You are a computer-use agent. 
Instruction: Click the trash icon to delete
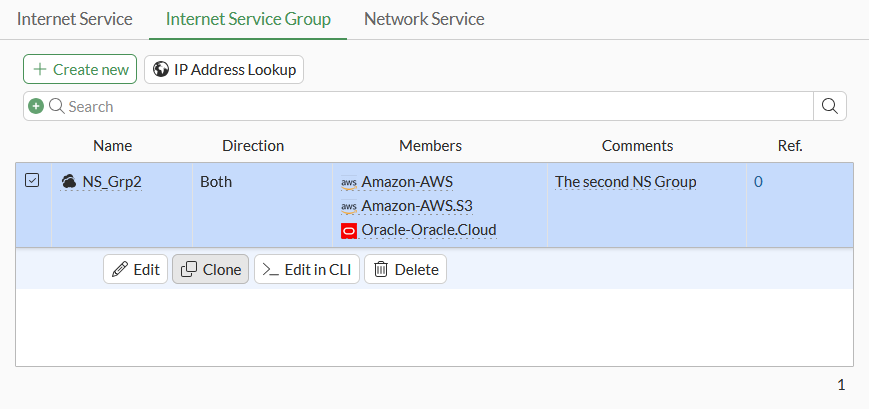[x=381, y=269]
